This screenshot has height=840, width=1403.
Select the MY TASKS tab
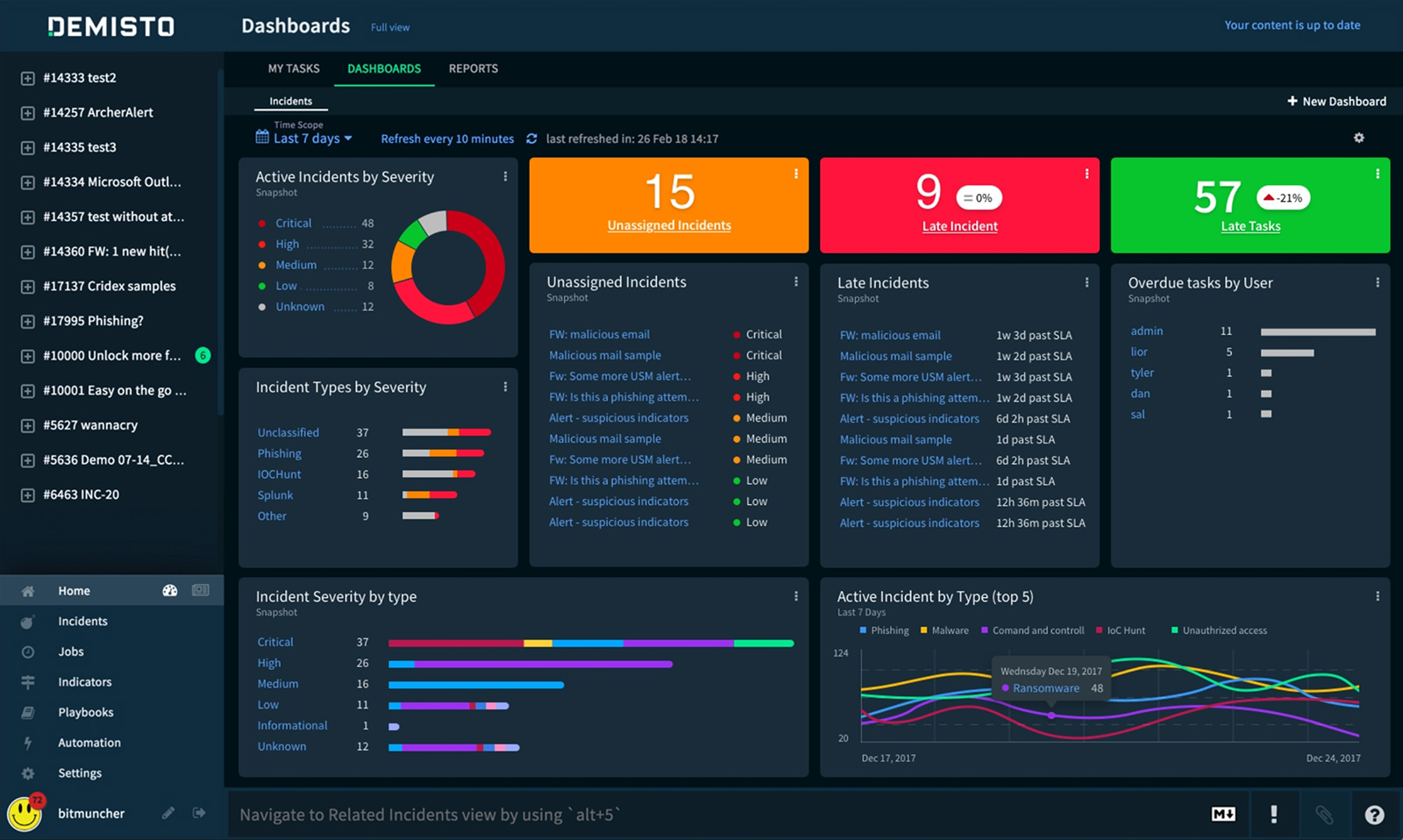tap(294, 68)
